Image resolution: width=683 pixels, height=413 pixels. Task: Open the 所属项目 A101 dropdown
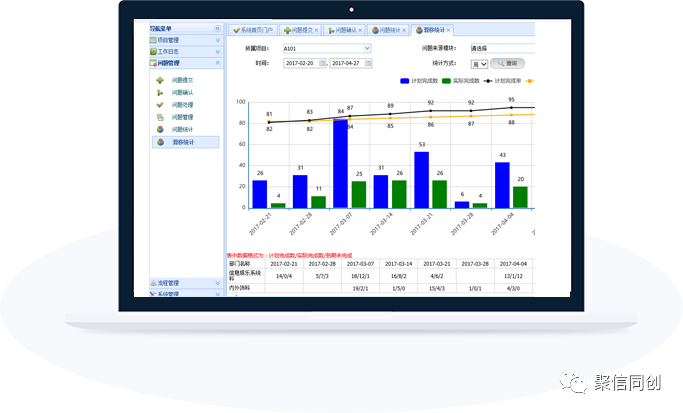point(367,48)
